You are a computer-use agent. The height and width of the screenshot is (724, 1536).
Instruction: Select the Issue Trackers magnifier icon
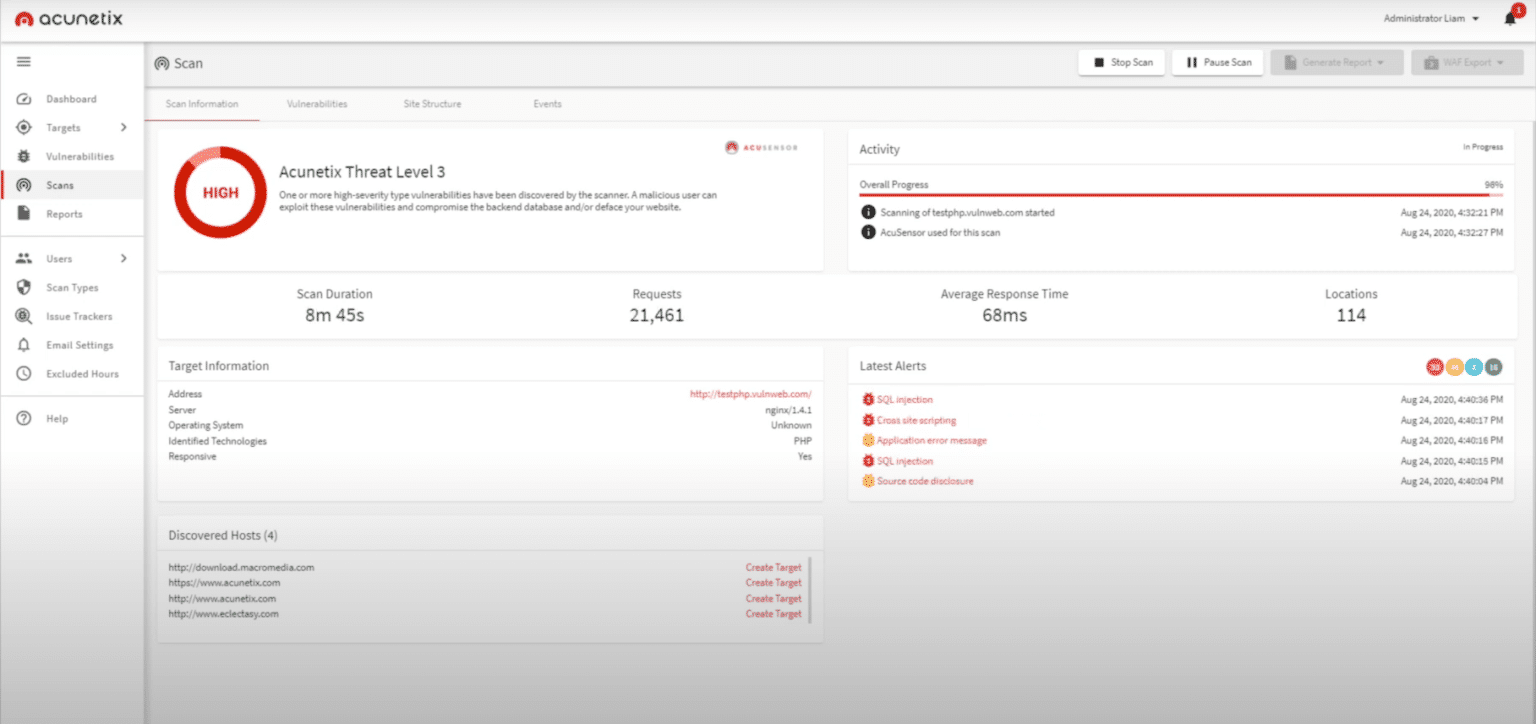[23, 316]
